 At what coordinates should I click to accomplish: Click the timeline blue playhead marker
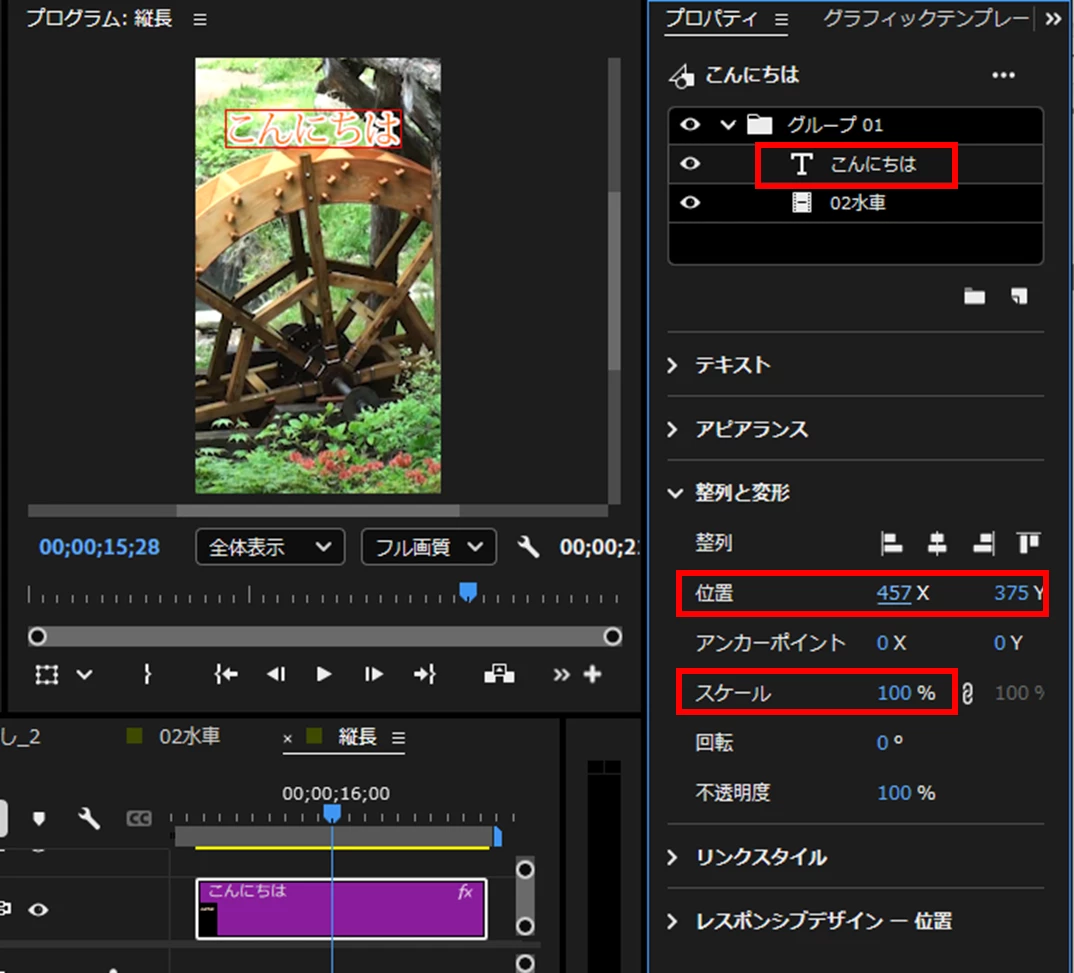(332, 813)
